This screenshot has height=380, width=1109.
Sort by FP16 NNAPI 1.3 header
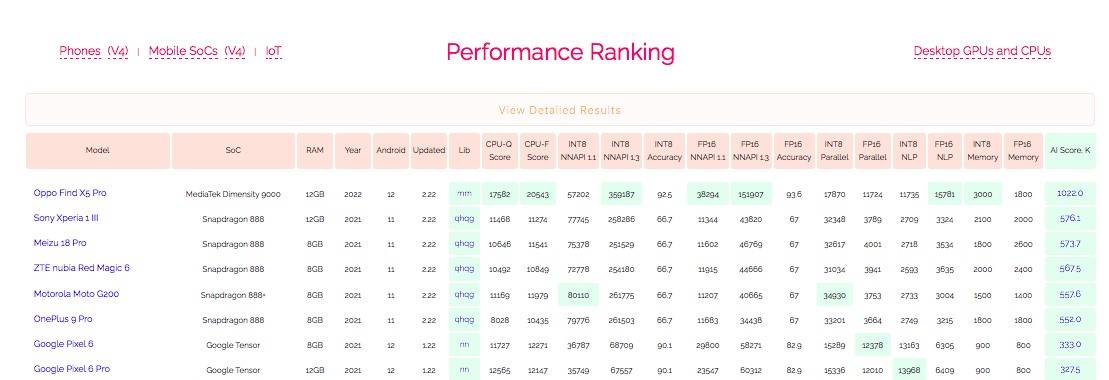tap(751, 151)
